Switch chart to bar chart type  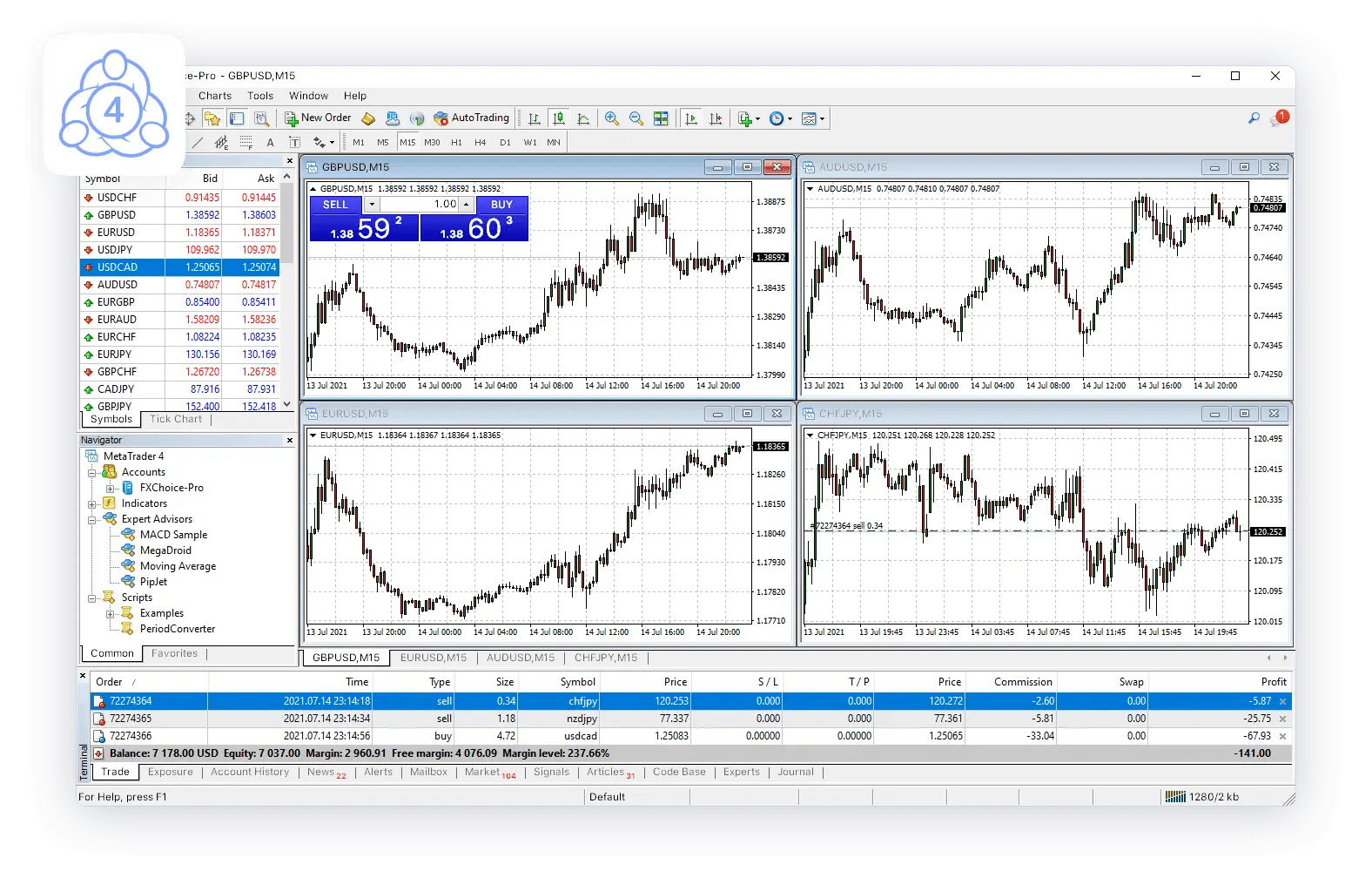[x=535, y=118]
